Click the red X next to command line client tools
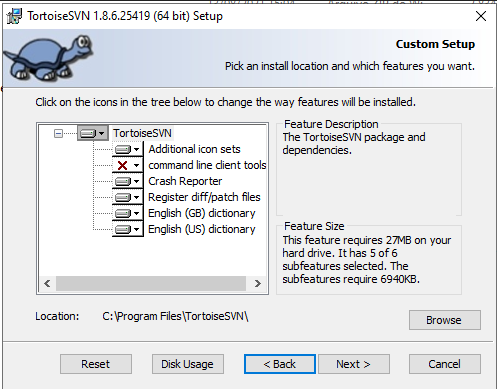The width and height of the screenshot is (497, 389). point(123,165)
